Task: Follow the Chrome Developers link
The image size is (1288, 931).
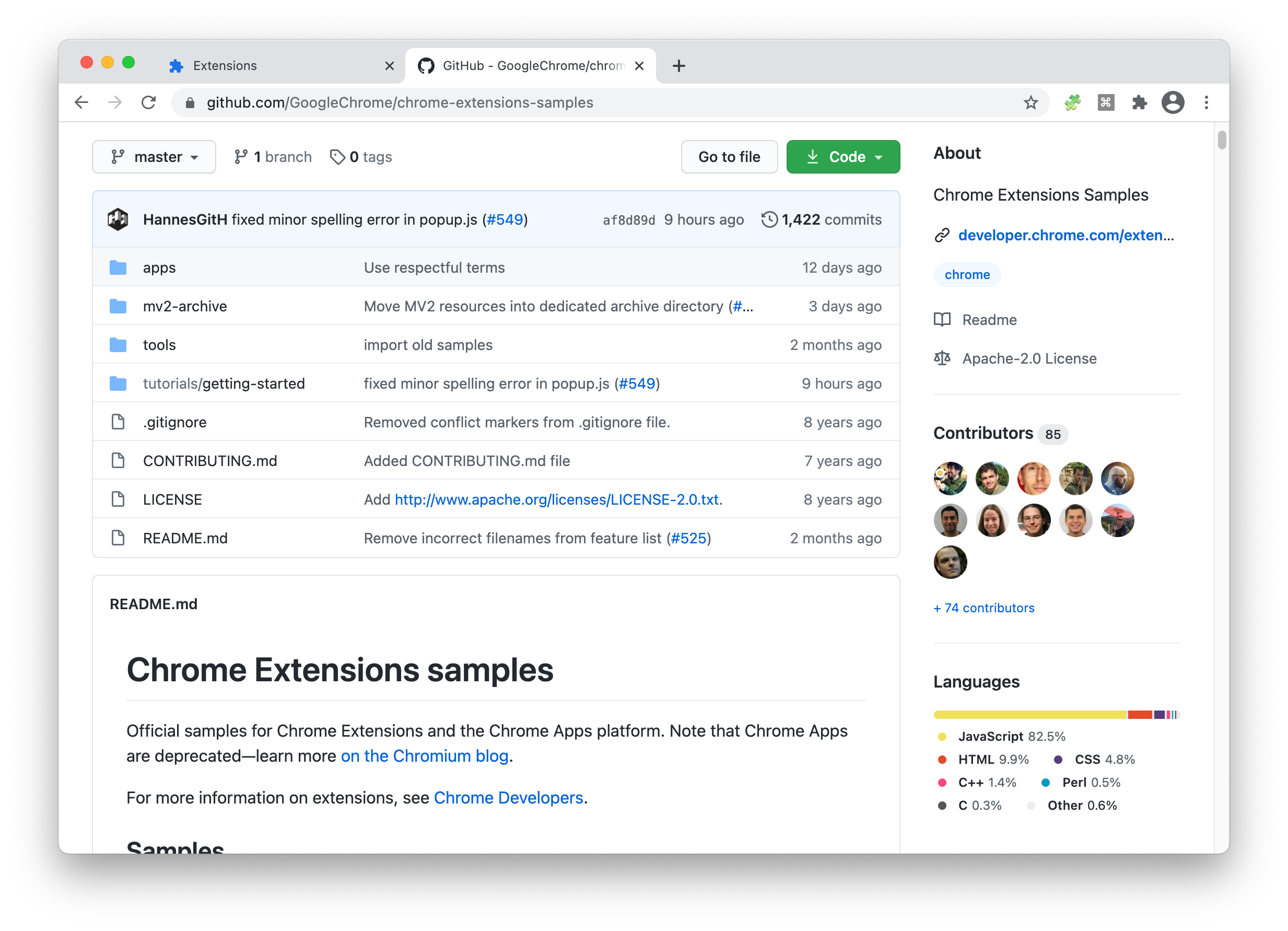Action: (x=508, y=797)
